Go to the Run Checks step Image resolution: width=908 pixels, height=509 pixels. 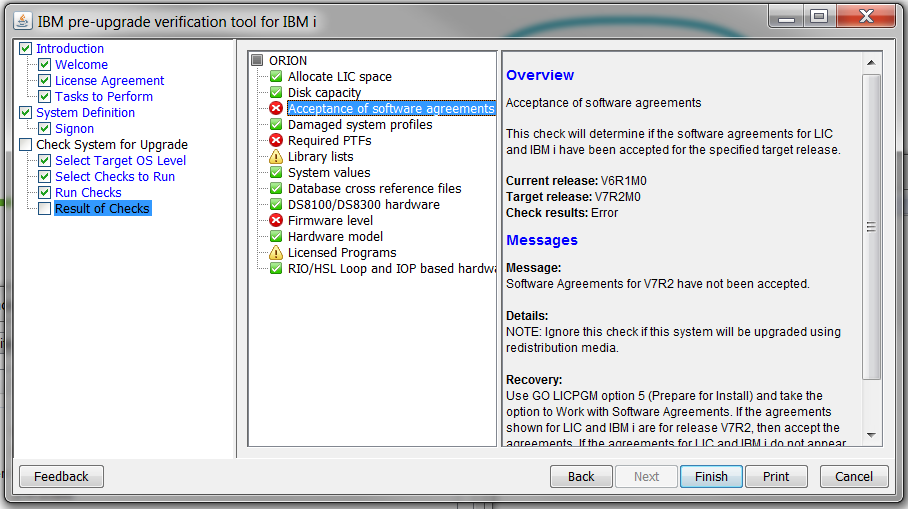click(88, 192)
